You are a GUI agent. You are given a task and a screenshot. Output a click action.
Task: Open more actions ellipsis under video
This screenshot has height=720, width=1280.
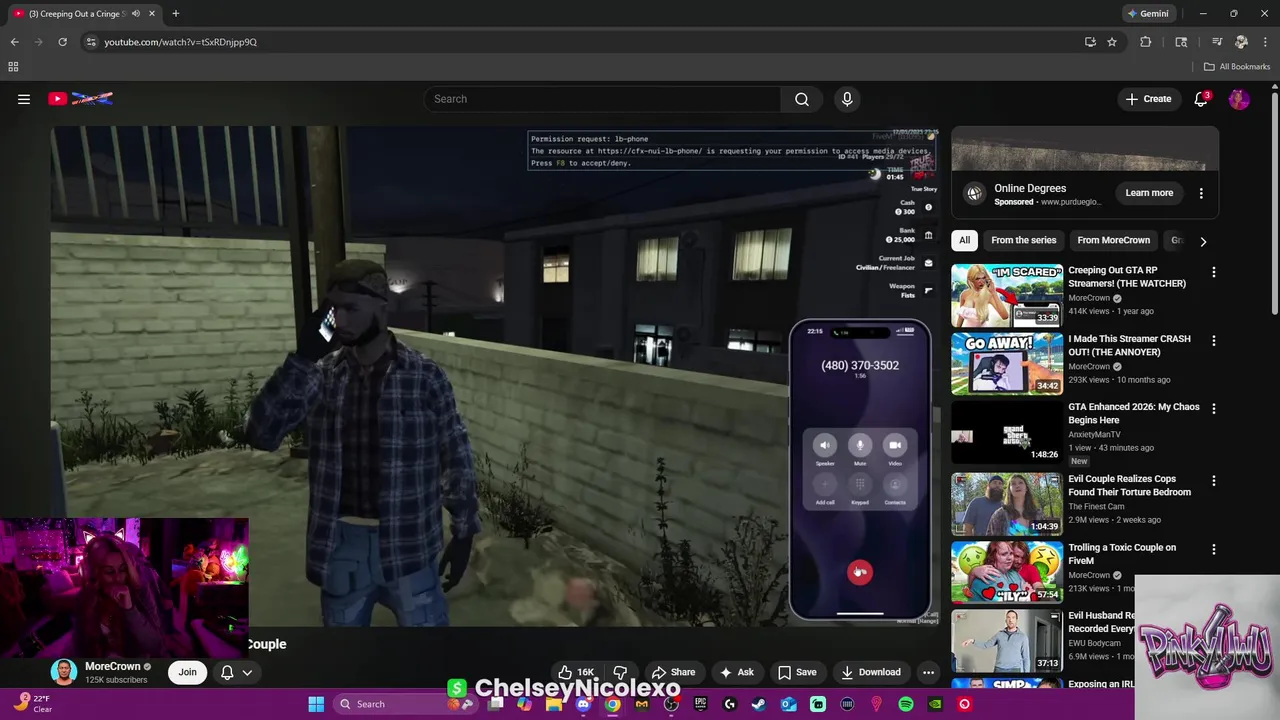click(x=928, y=672)
